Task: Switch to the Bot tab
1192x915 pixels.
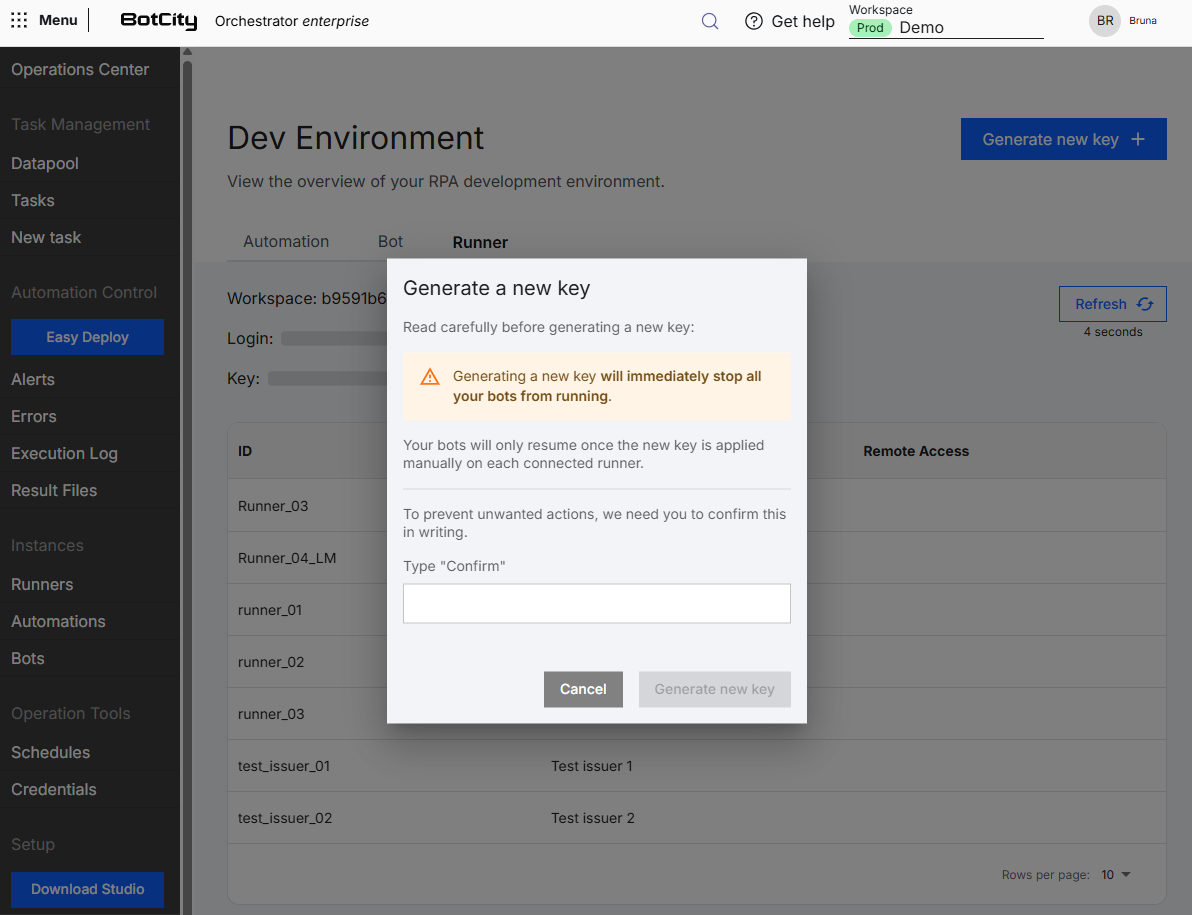Action: click(x=390, y=242)
